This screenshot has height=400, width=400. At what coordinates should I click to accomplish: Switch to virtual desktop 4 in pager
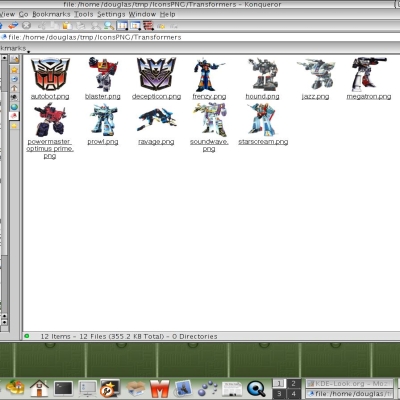click(x=293, y=394)
